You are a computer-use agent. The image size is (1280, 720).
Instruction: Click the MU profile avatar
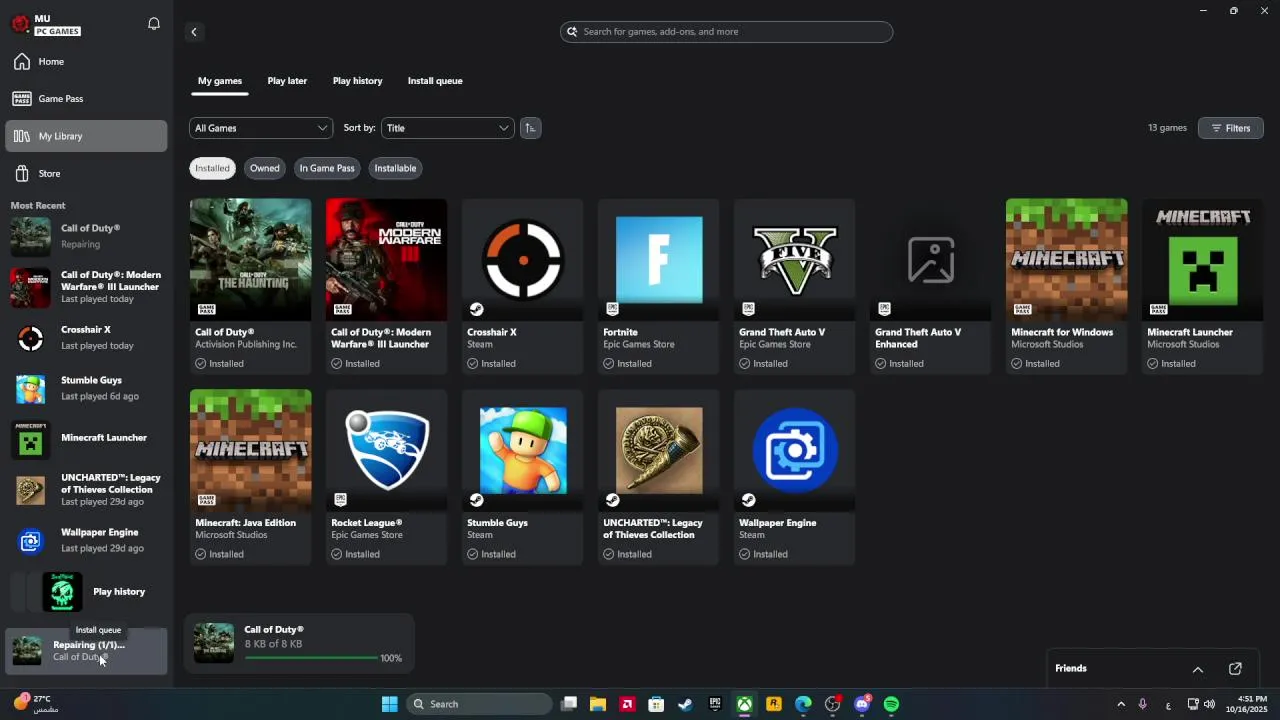click(20, 24)
